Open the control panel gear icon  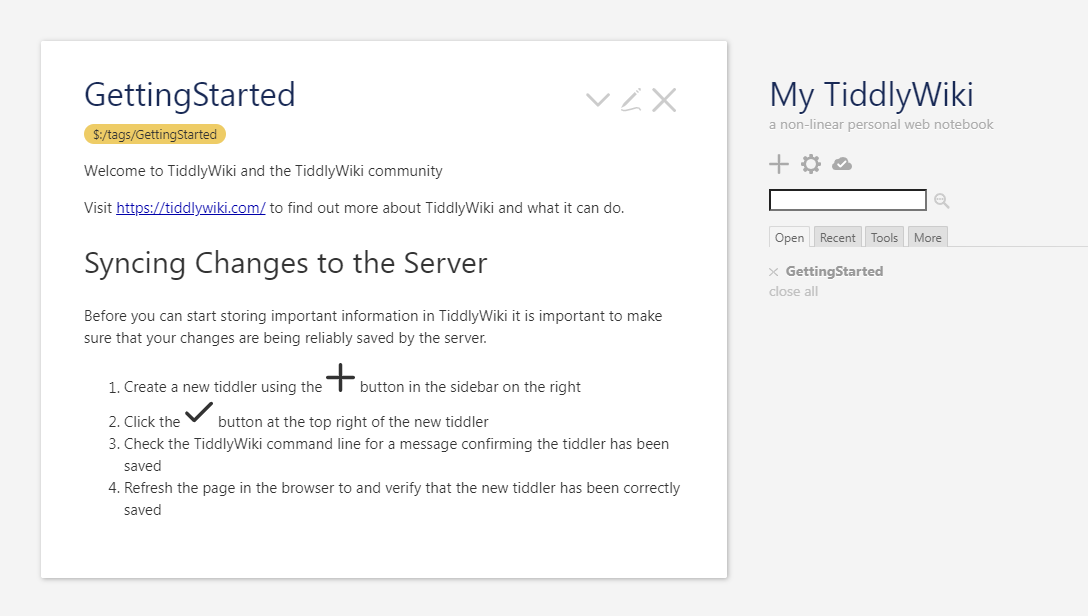coord(811,165)
